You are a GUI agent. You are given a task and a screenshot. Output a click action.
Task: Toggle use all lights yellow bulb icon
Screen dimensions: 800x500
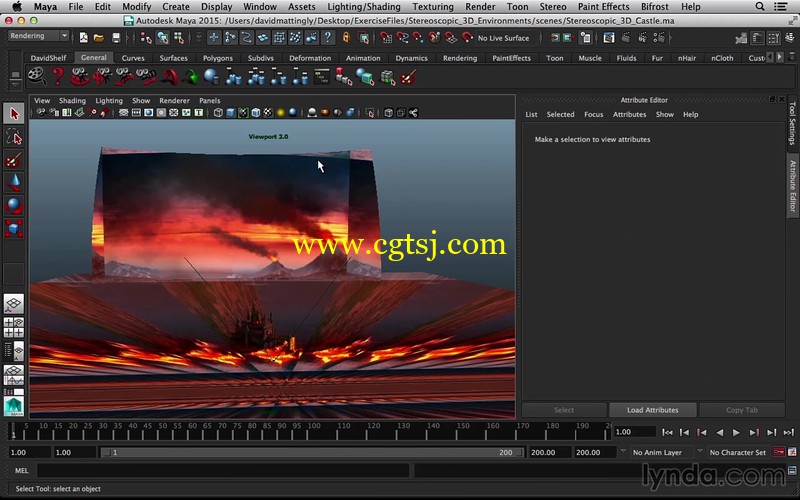[x=280, y=113]
